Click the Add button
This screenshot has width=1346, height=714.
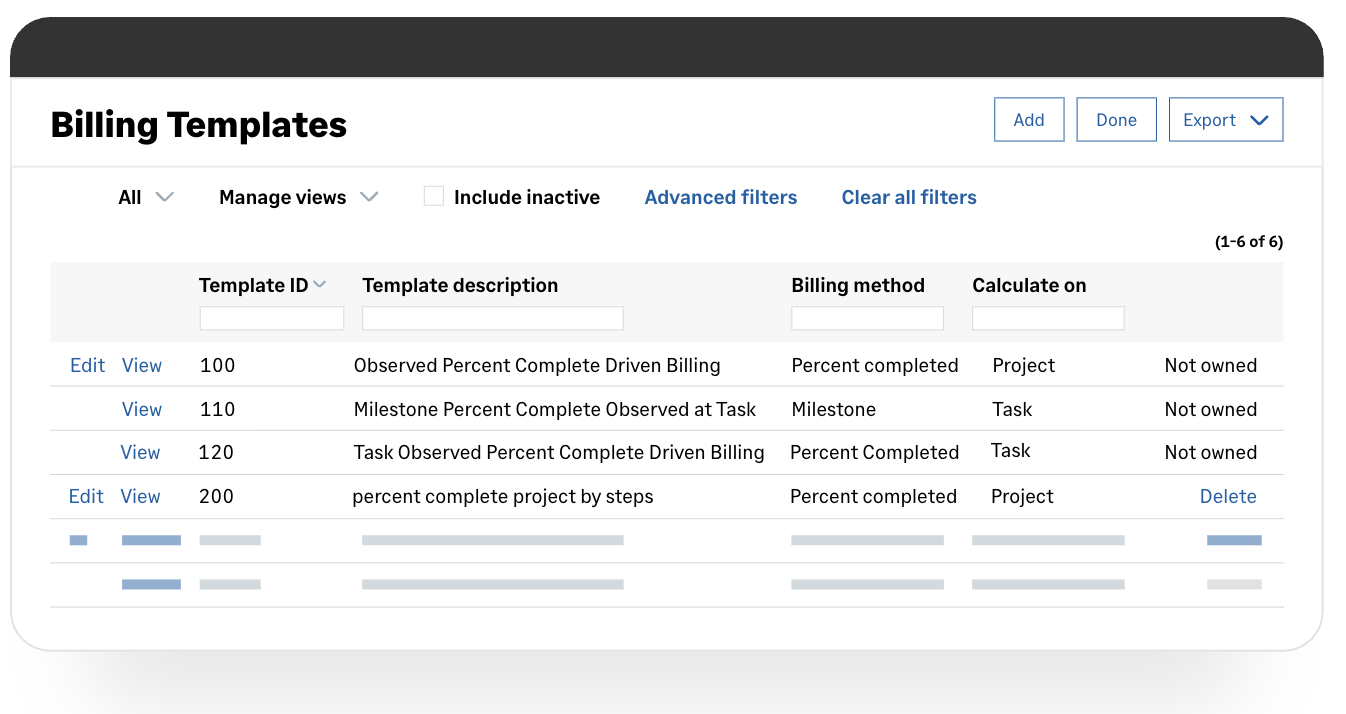pyautogui.click(x=1028, y=120)
